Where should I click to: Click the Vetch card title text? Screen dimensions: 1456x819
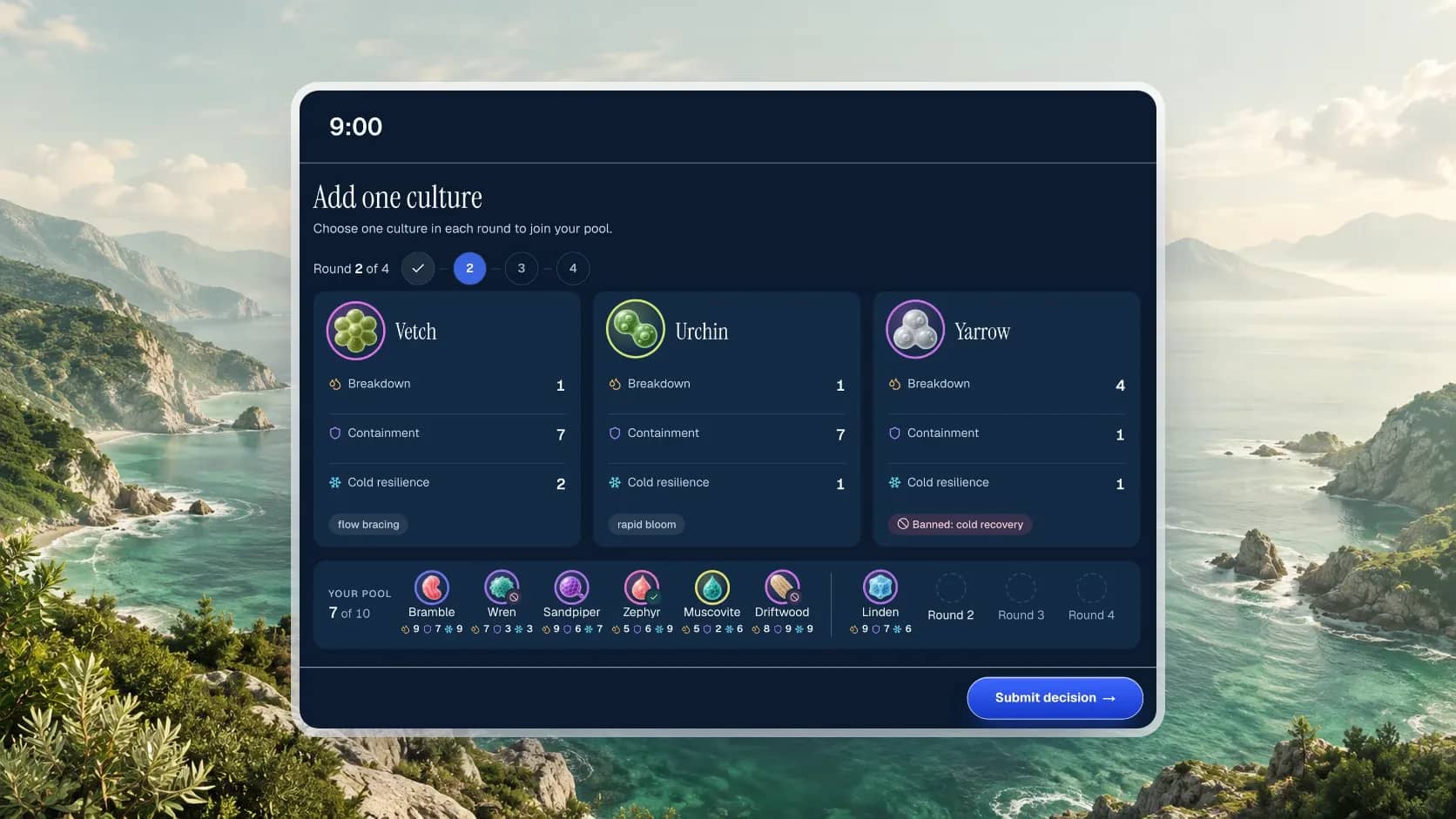coord(415,332)
